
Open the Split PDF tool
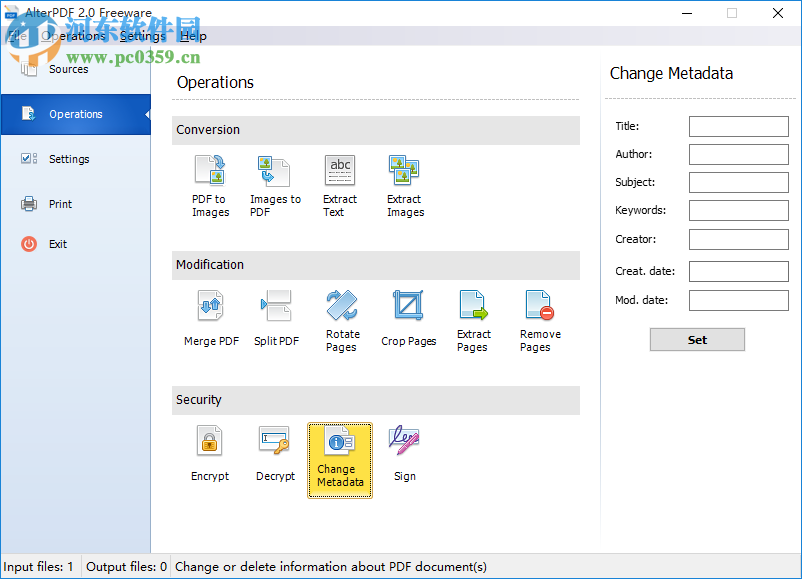[x=275, y=320]
